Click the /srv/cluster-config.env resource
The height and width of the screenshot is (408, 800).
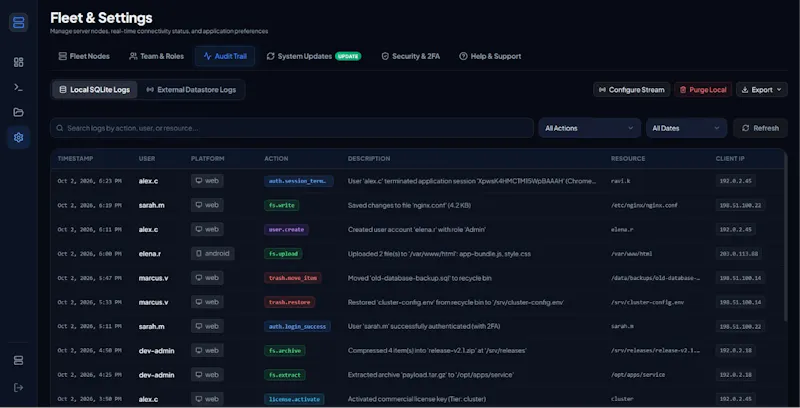pos(647,302)
